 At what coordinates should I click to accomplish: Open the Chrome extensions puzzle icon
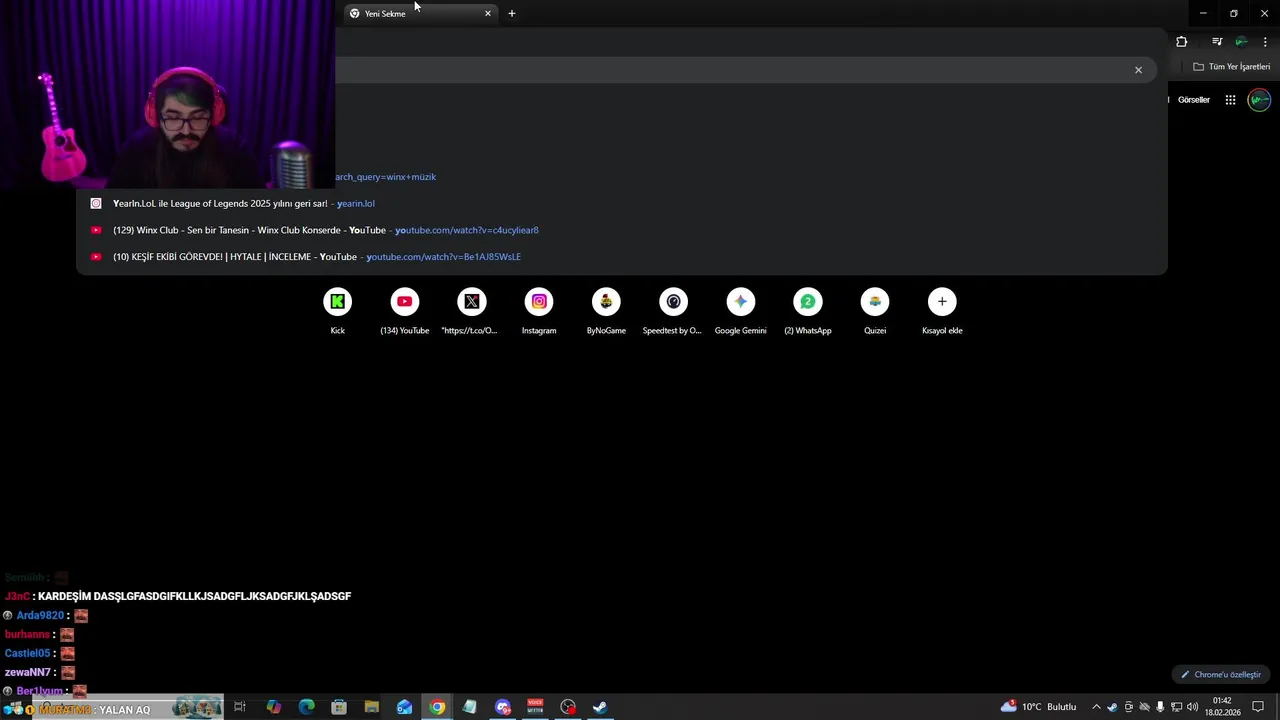1182,42
